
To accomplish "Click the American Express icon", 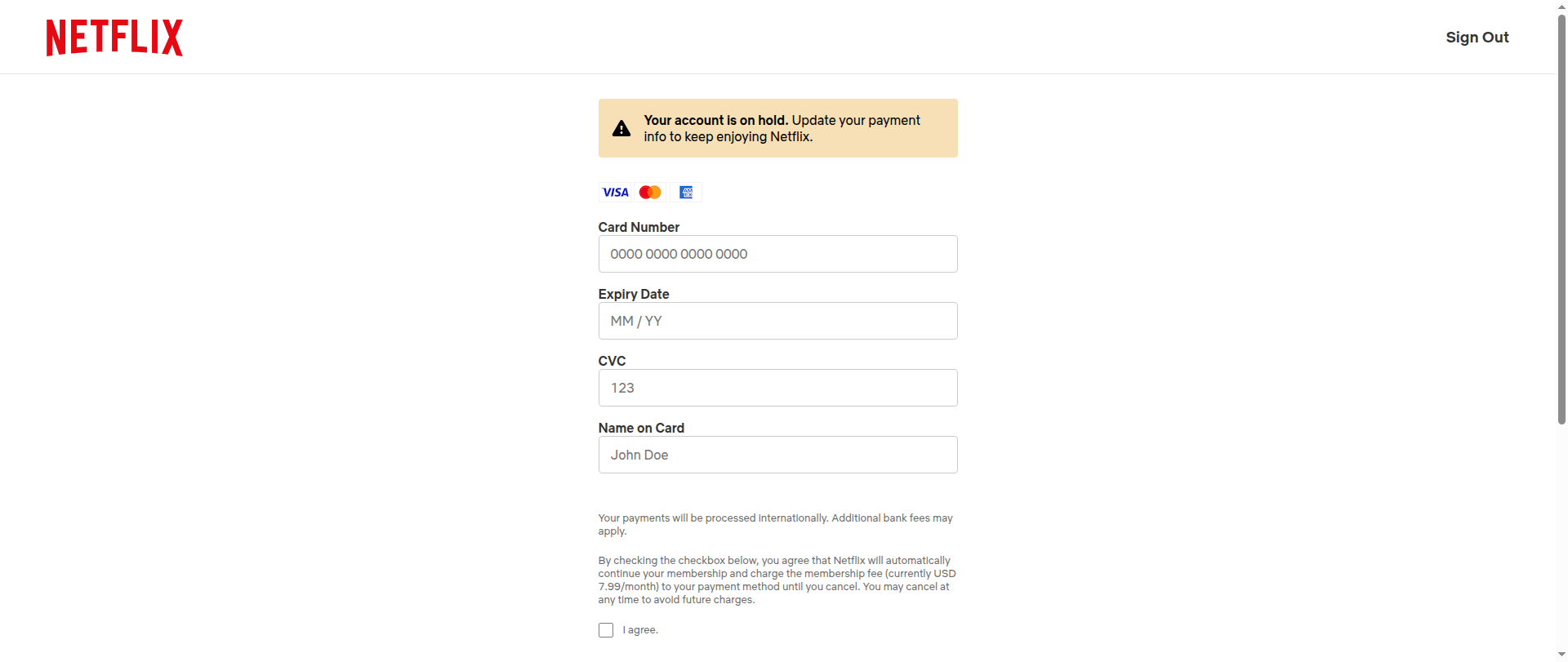I will point(686,193).
